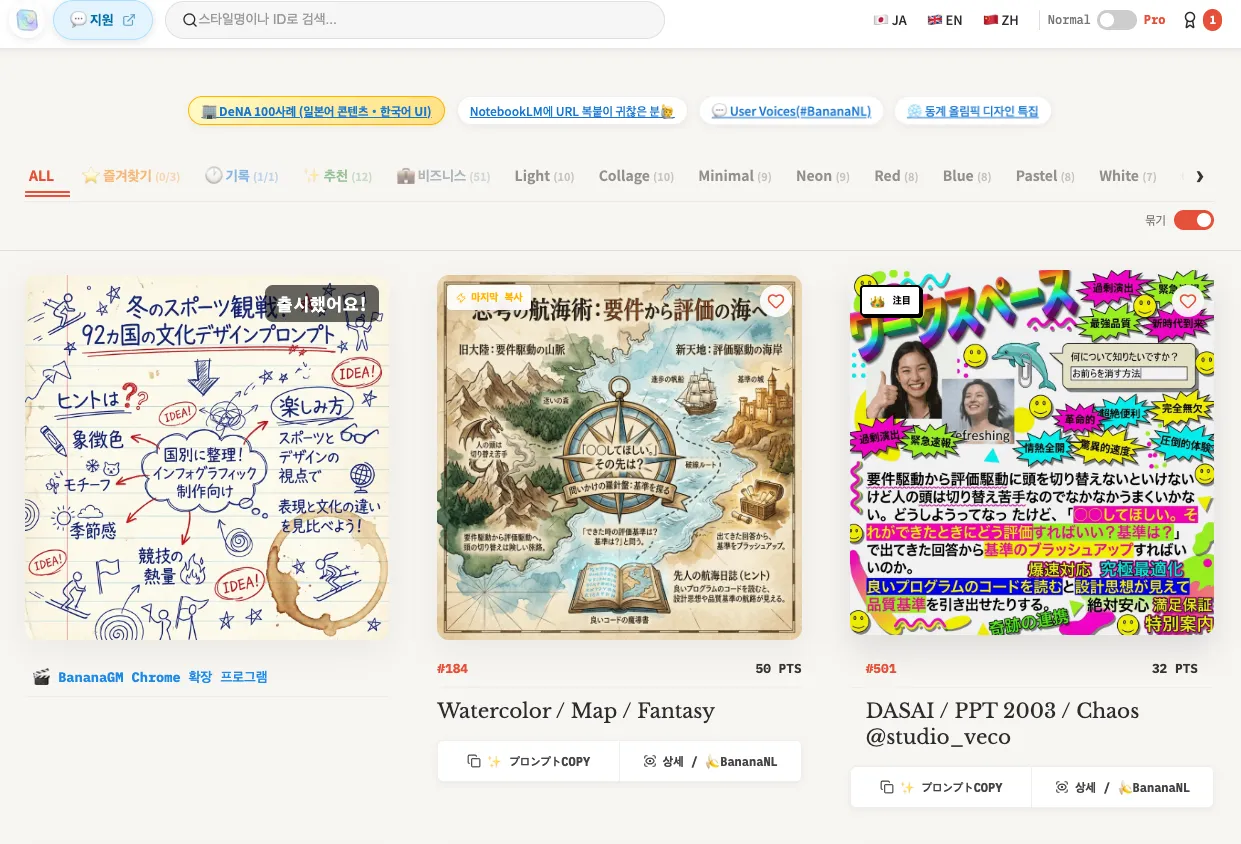Select the 추천 recommended tab
This screenshot has height=844, width=1241.
click(338, 176)
